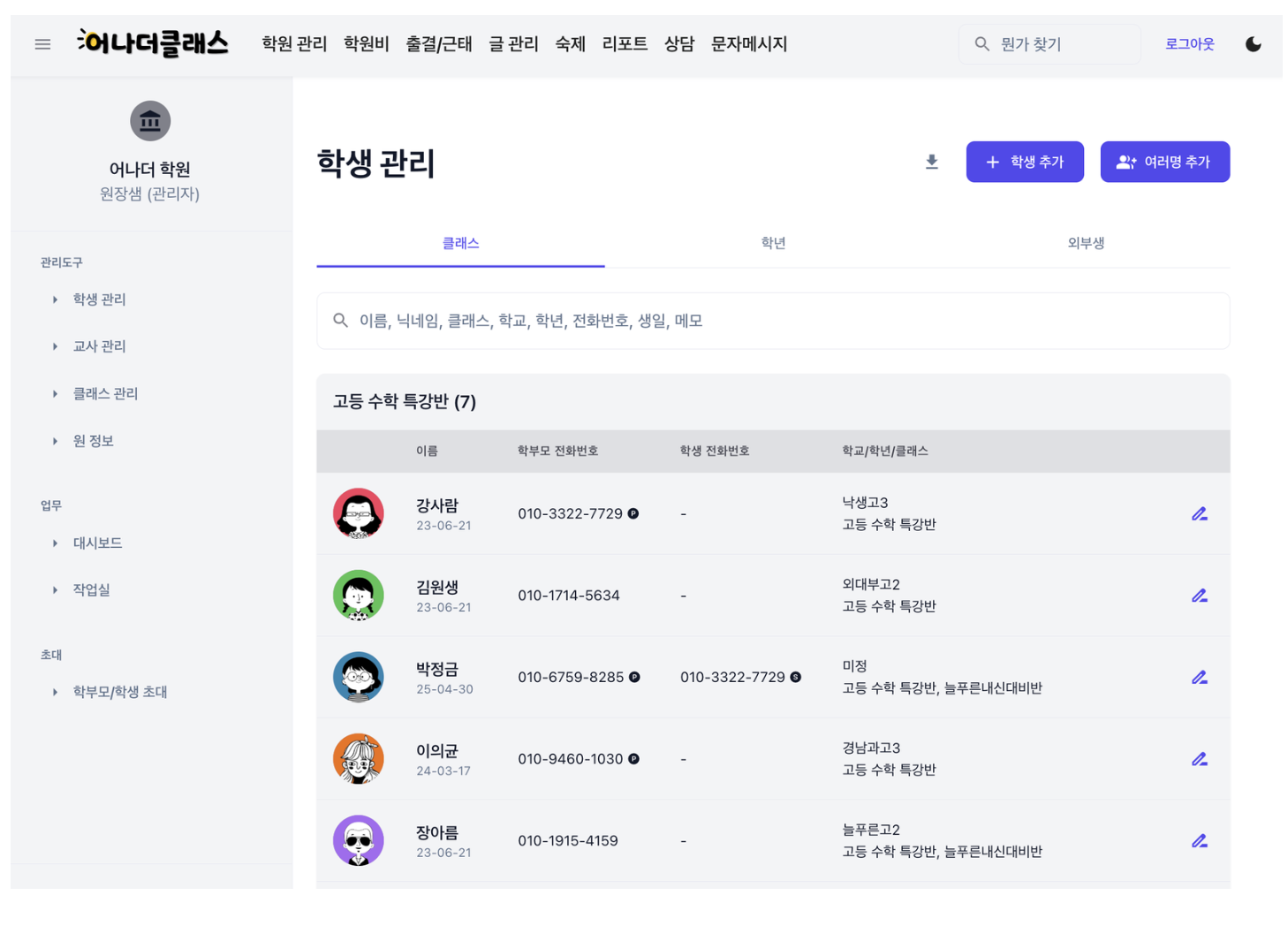The image size is (1288, 926).
Task: Click 이의균's orange profile avatar
Action: [x=358, y=759]
